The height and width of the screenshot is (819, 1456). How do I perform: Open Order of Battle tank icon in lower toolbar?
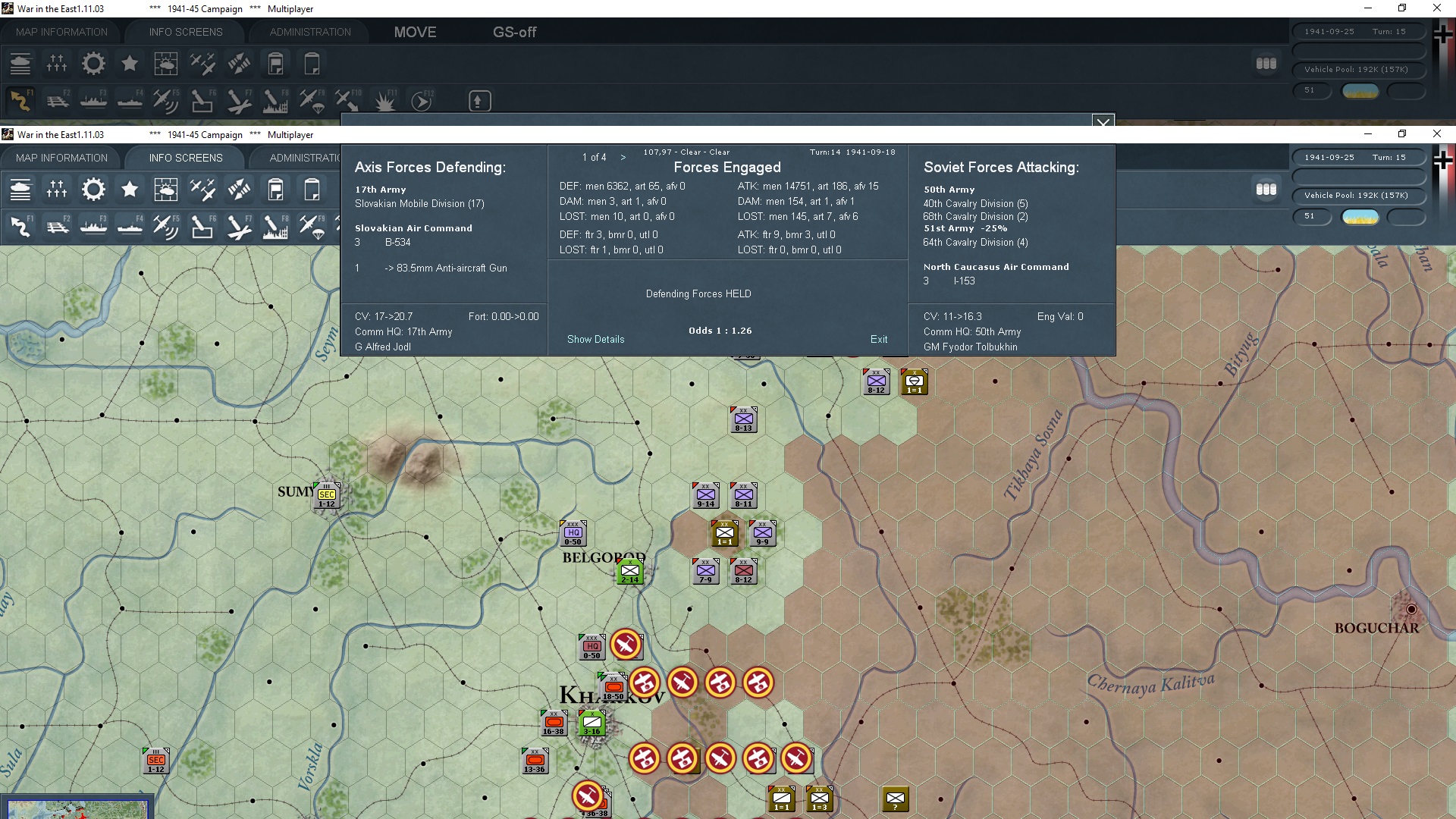(20, 190)
